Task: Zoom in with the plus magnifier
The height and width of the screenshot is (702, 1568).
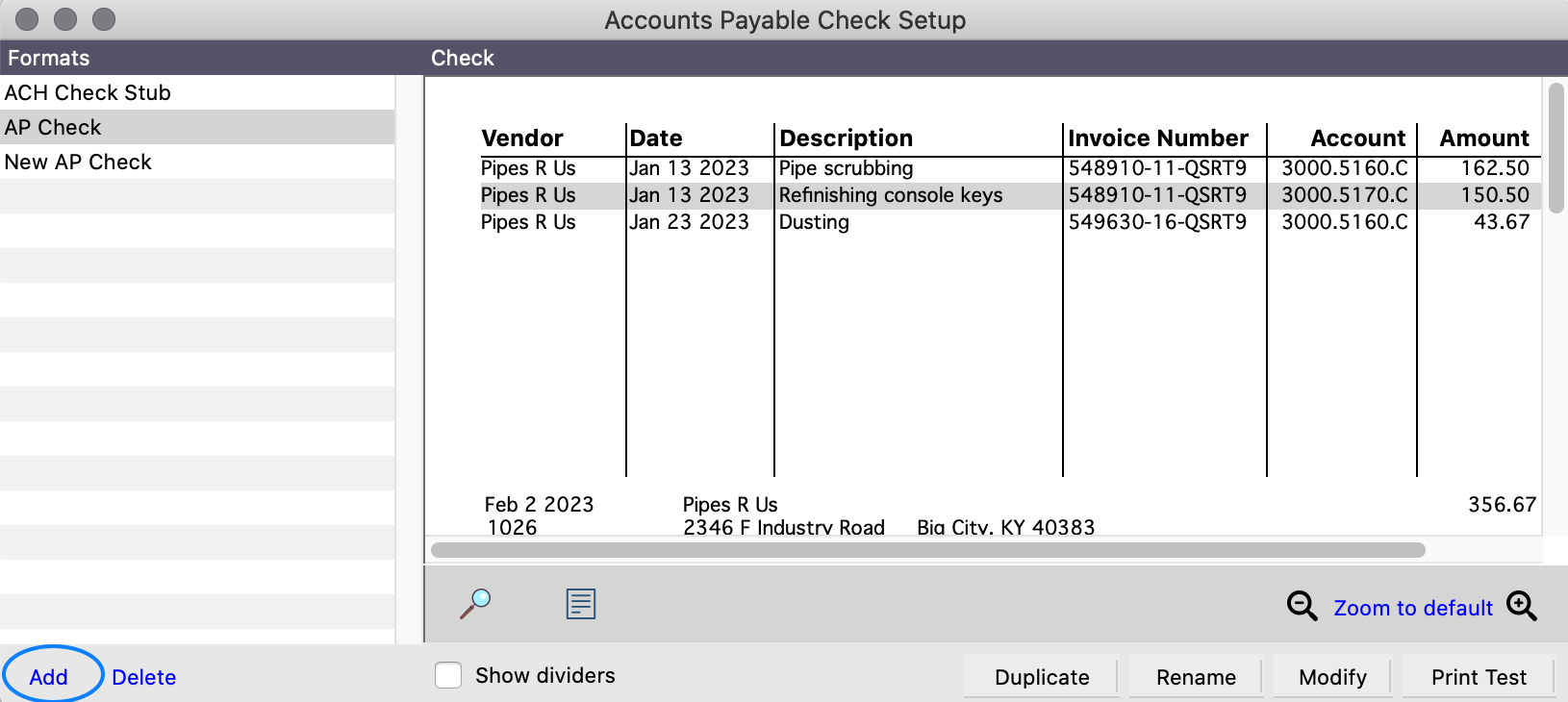Action: click(x=1521, y=606)
